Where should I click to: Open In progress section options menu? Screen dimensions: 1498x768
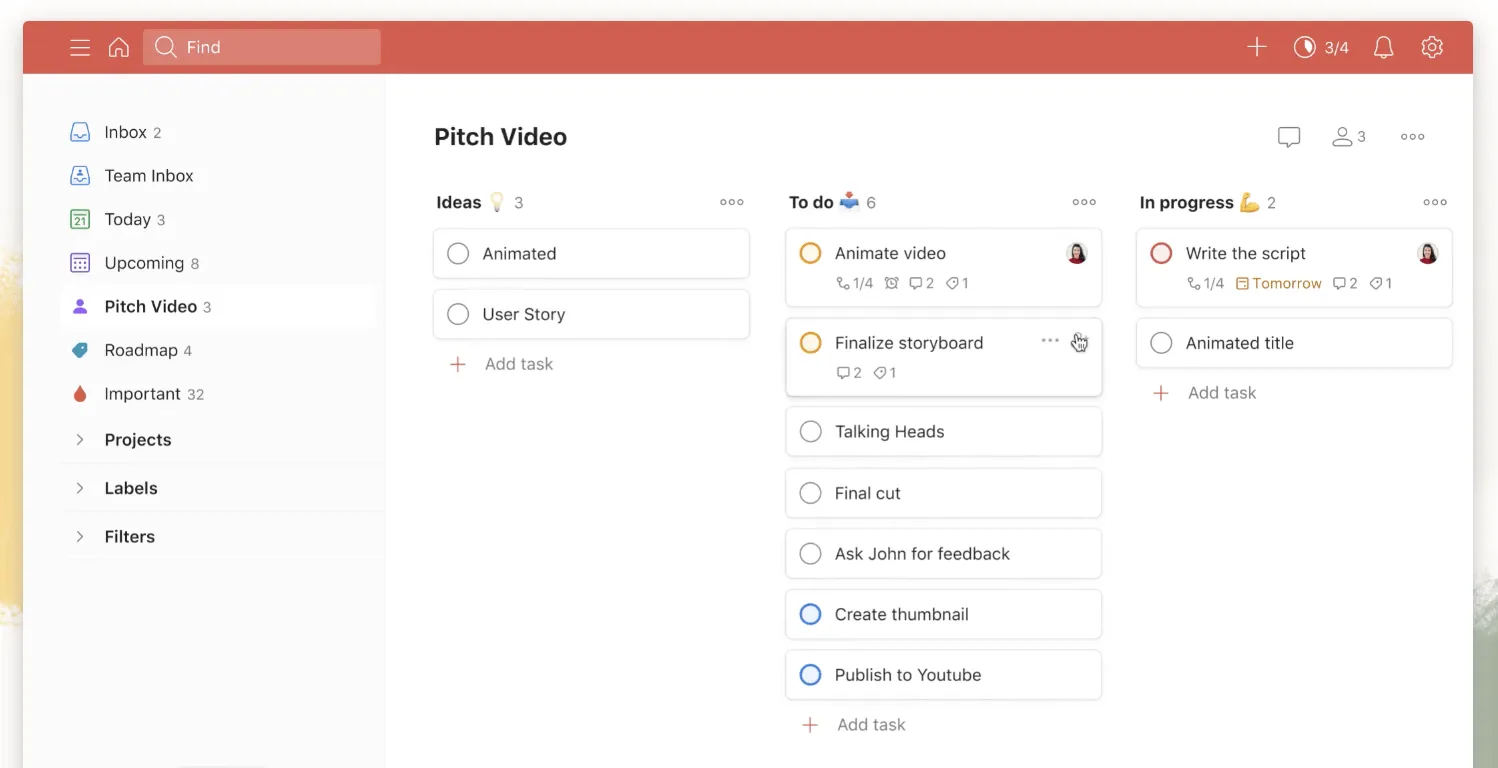1435,202
